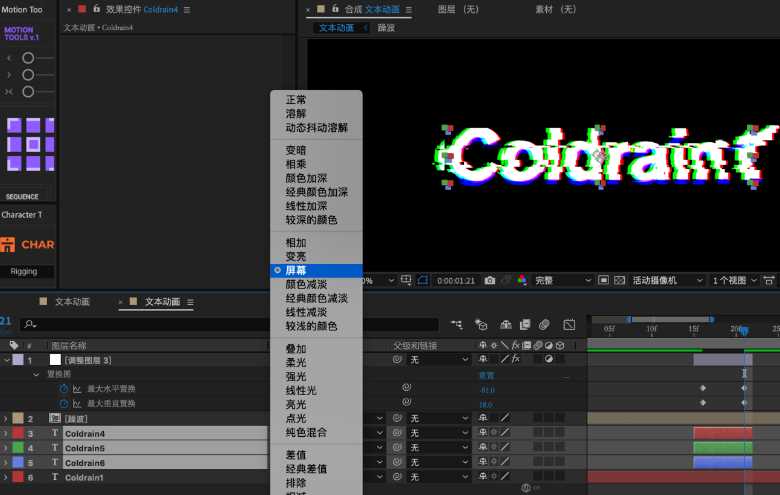This screenshot has width=780, height=495.
Task: Click the hide shy layers icon
Action: (506, 325)
